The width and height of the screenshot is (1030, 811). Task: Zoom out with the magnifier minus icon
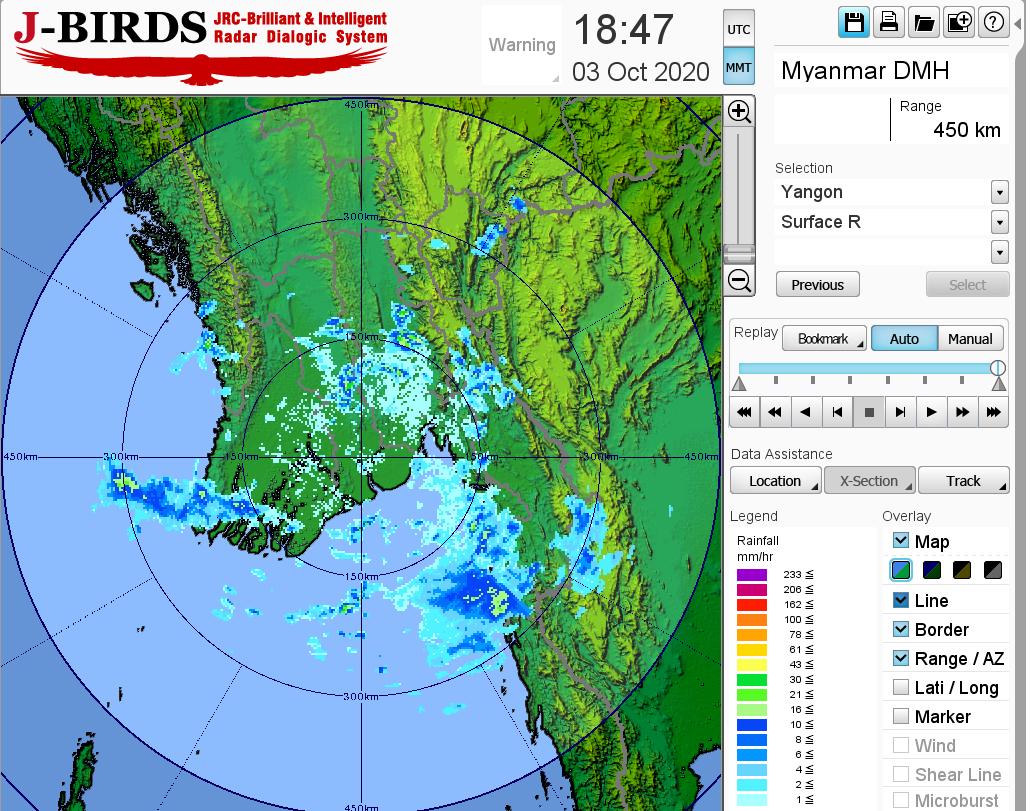(x=739, y=280)
